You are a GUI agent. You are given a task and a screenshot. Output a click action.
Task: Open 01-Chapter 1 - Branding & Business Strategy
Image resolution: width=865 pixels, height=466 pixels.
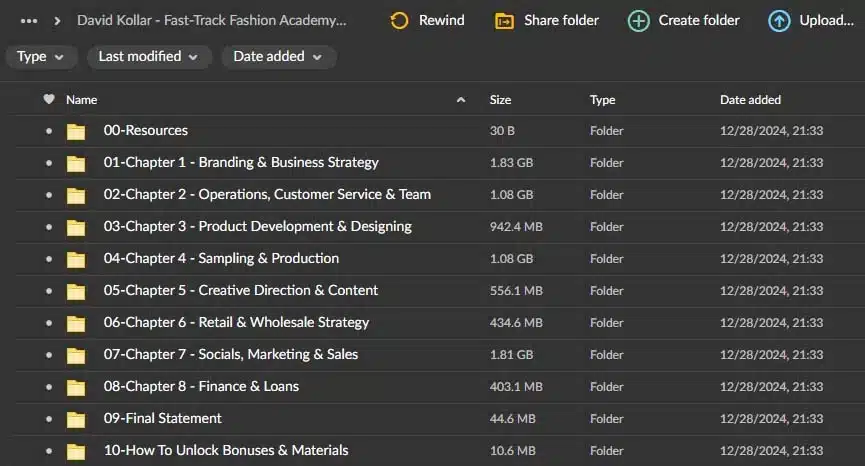click(241, 163)
